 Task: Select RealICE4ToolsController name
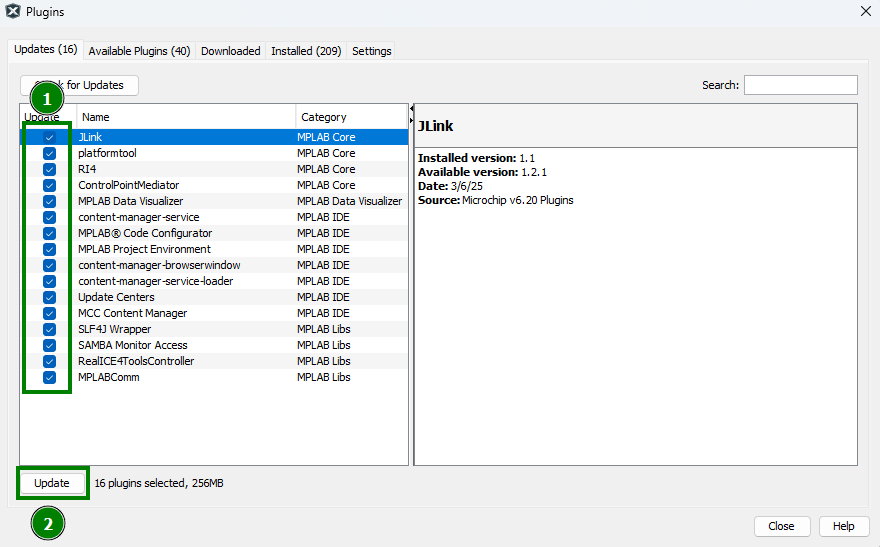pyautogui.click(x=136, y=361)
